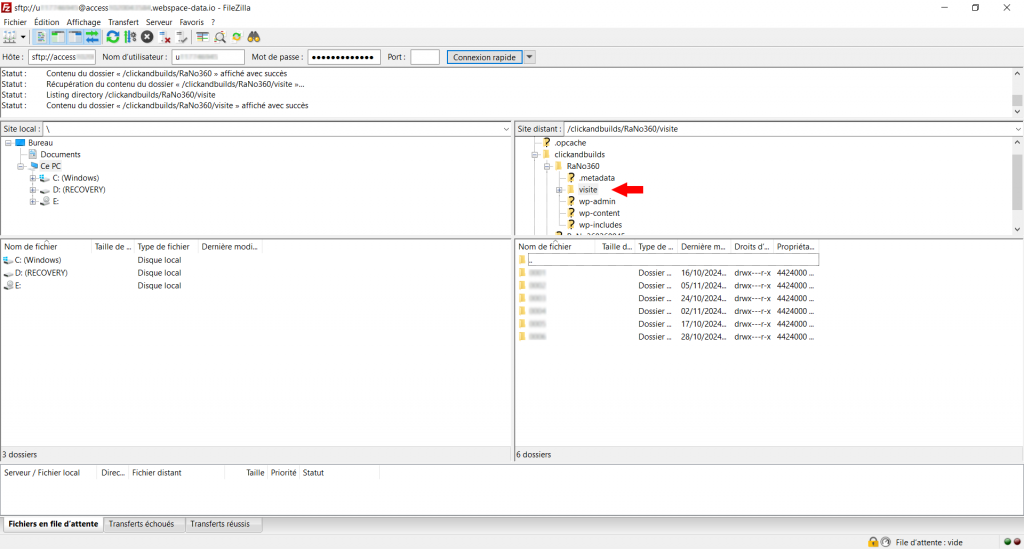Expand C: (Windows) drive in local tree

click(33, 178)
